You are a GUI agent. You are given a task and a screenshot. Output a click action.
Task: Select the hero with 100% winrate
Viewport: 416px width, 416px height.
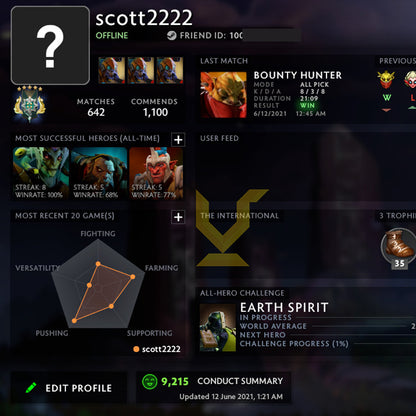pyautogui.click(x=41, y=173)
